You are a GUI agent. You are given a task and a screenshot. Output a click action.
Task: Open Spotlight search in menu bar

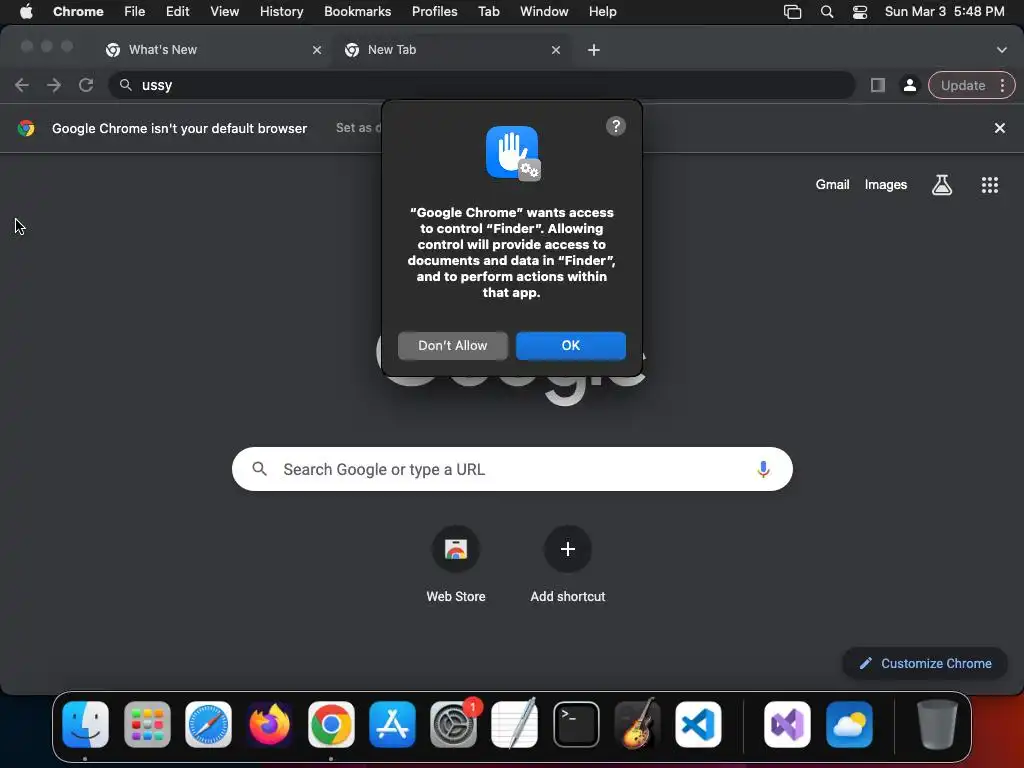click(827, 12)
